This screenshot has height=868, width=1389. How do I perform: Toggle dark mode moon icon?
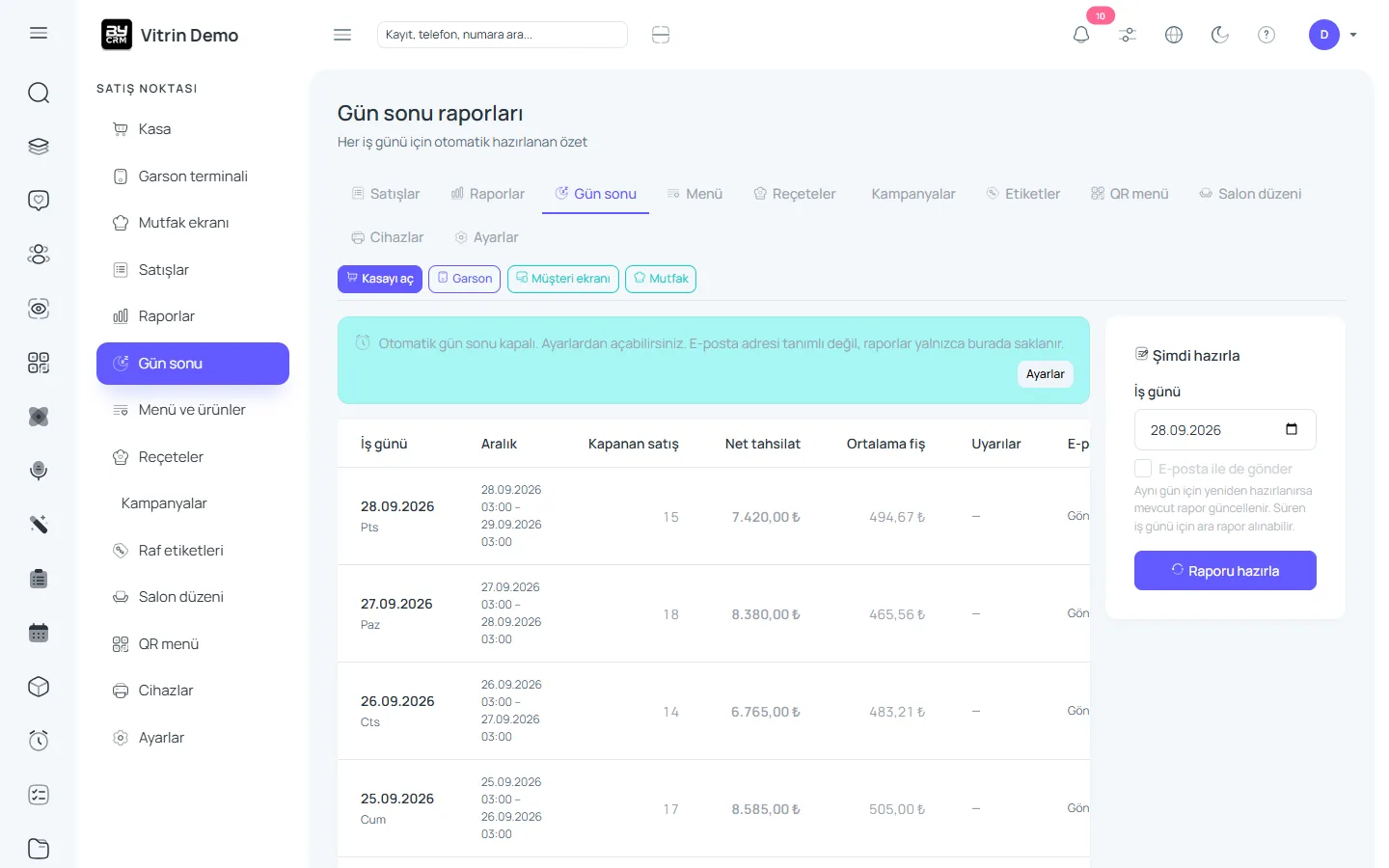[1220, 35]
